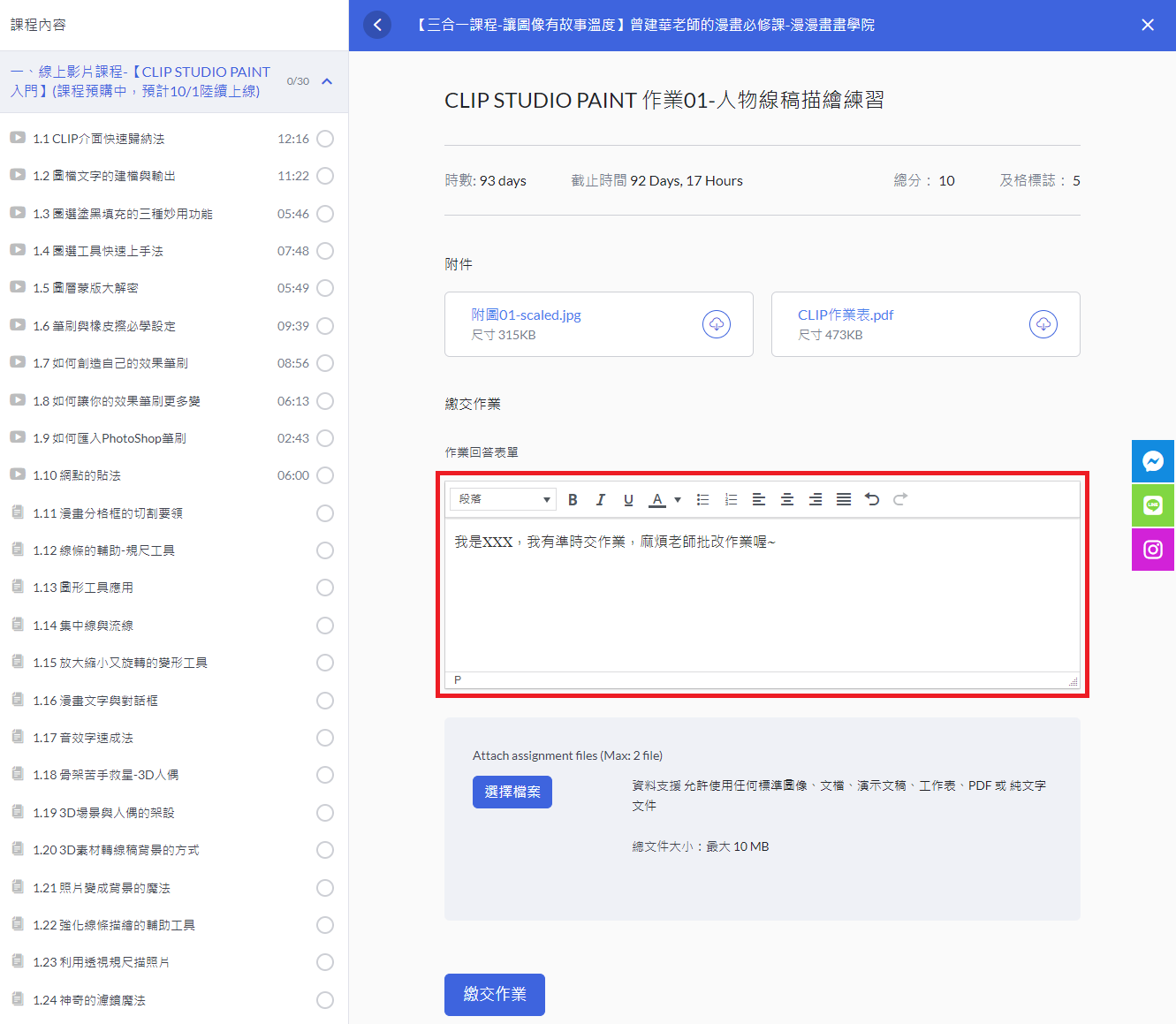The image size is (1176, 1024).
Task: Toggle completion circle for lesson 1.2
Action: click(325, 176)
